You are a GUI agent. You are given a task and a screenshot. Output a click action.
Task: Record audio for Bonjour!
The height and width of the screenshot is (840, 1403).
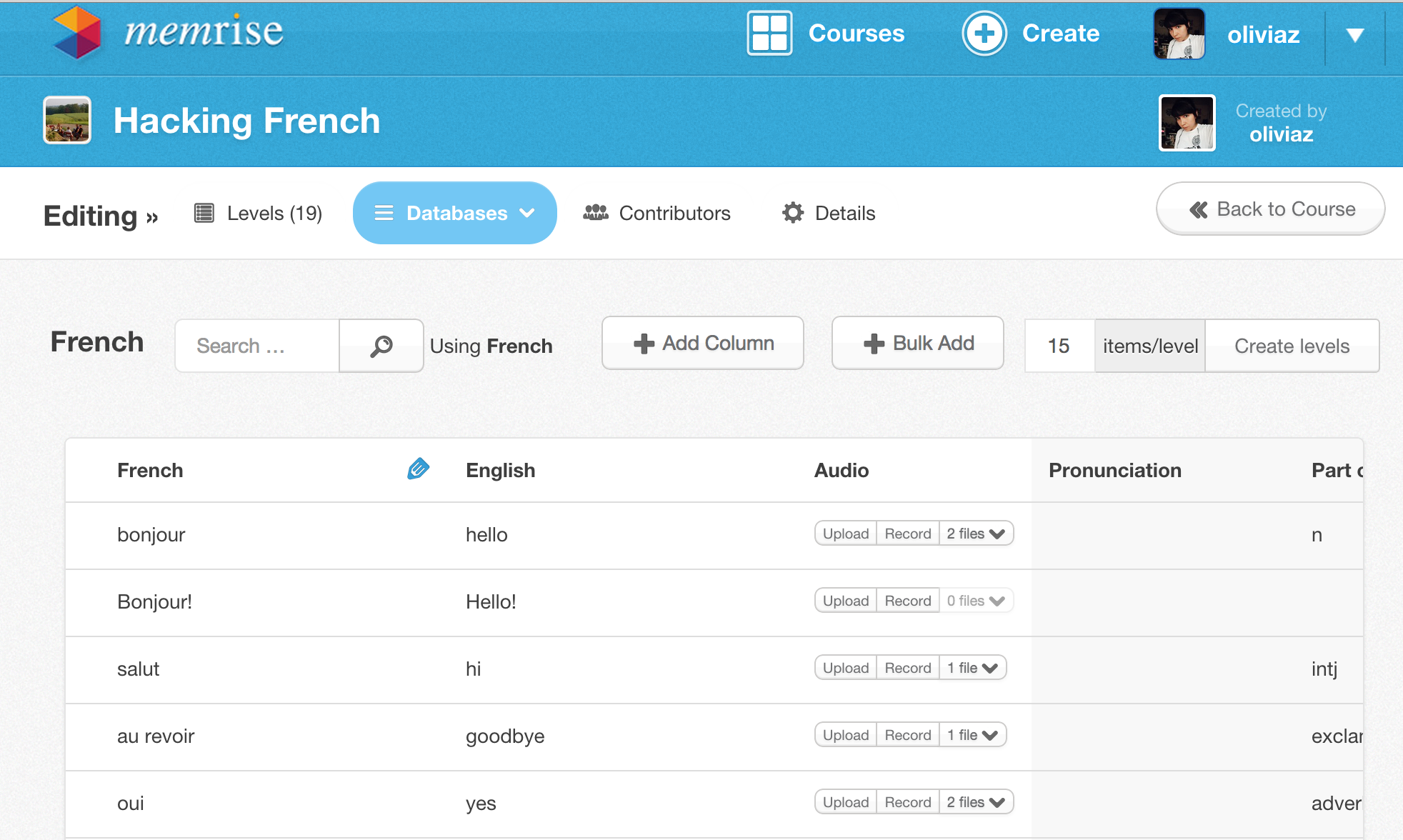pyautogui.click(x=908, y=601)
